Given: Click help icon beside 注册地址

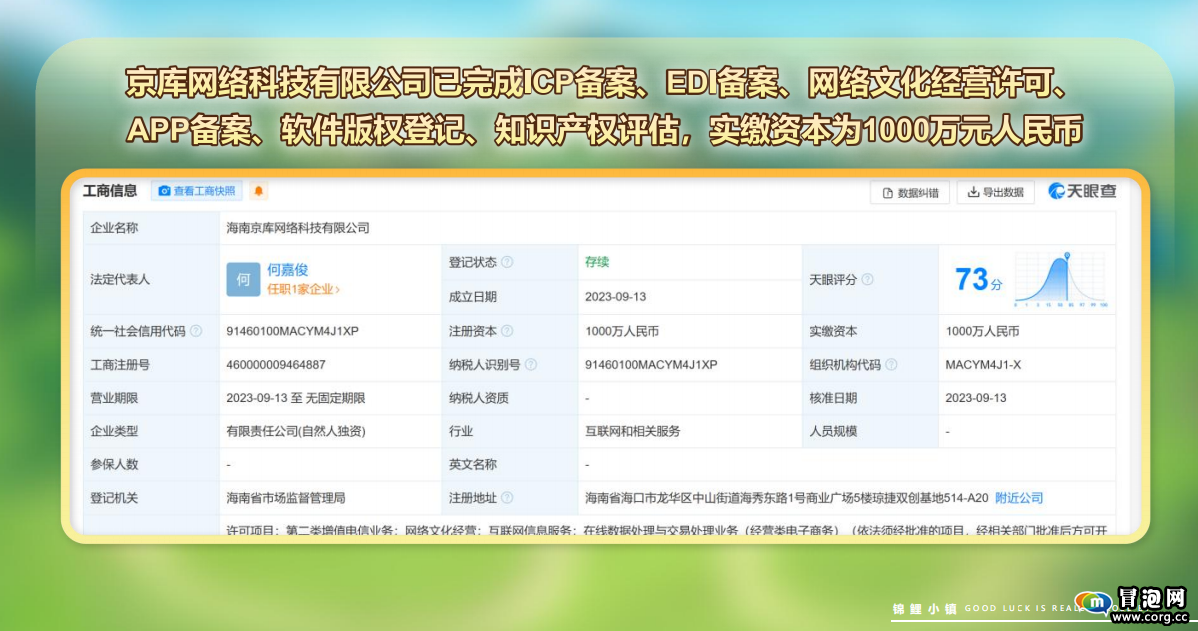Looking at the screenshot, I should pyautogui.click(x=507, y=497).
